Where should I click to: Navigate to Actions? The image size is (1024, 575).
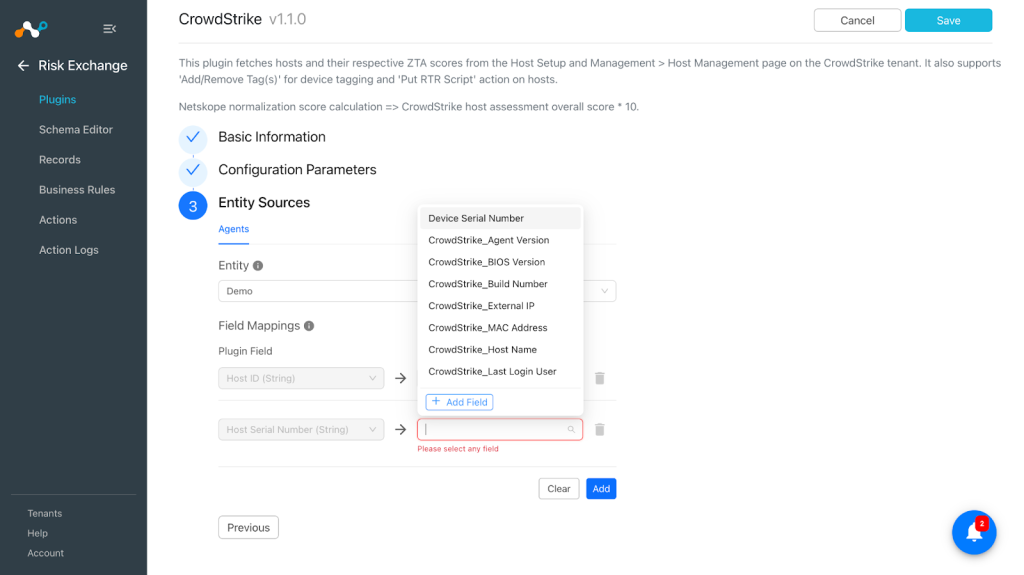(57, 220)
